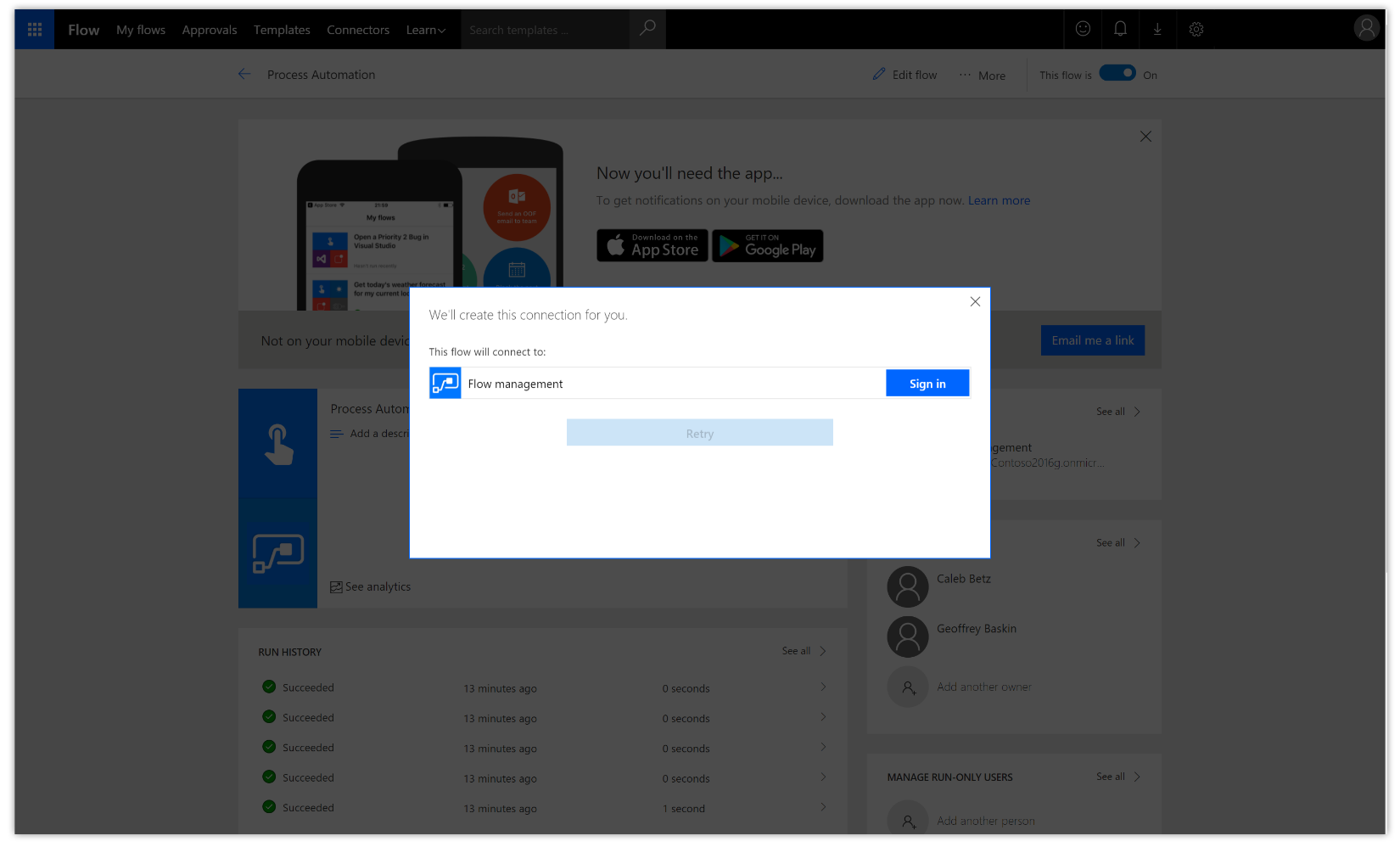
Task: Open the app launcher waffle icon
Action: 35,30
